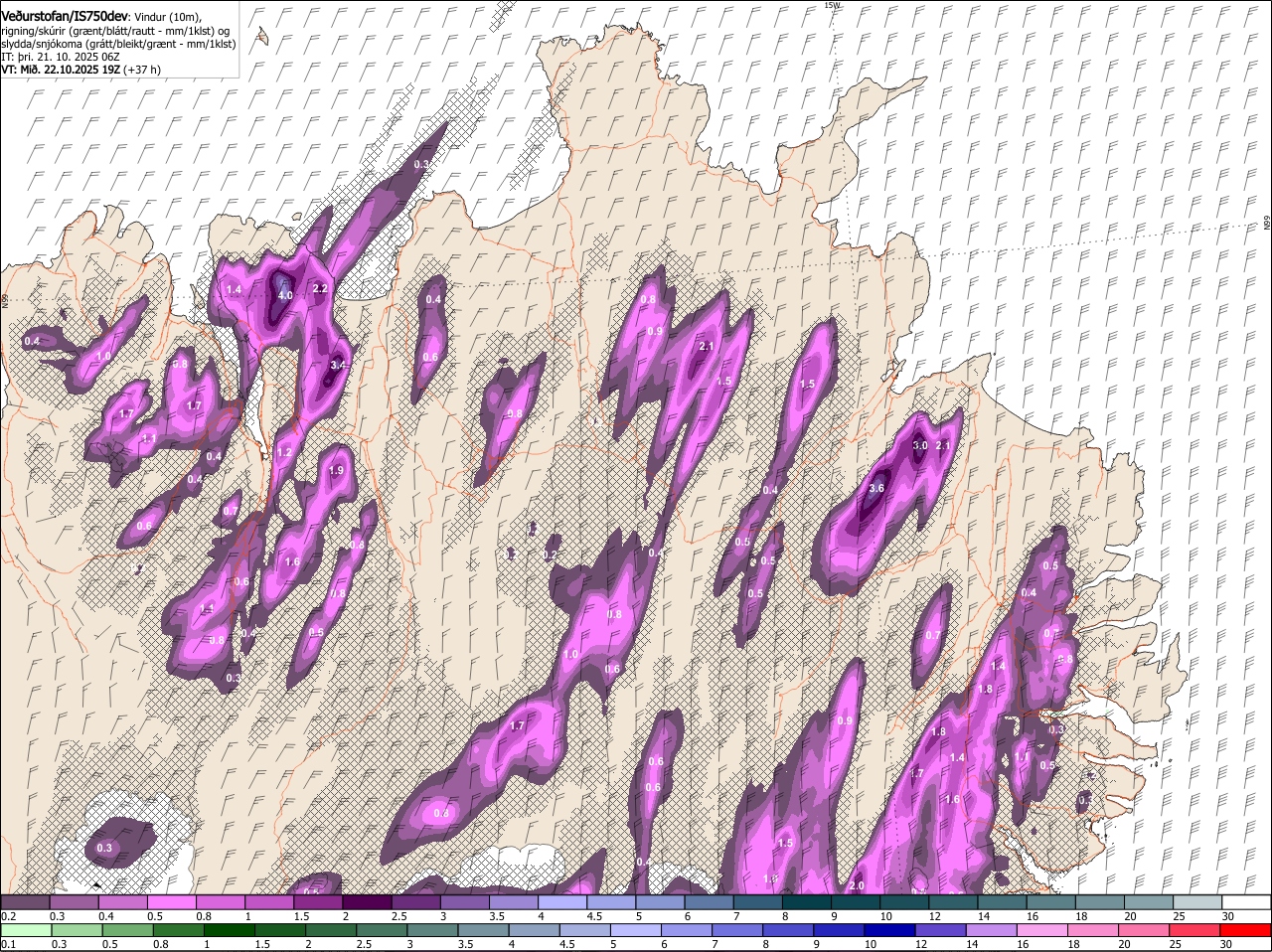The height and width of the screenshot is (952, 1272).
Task: Click the pink bottom-row swatch labeled 18
Action: [1093, 931]
